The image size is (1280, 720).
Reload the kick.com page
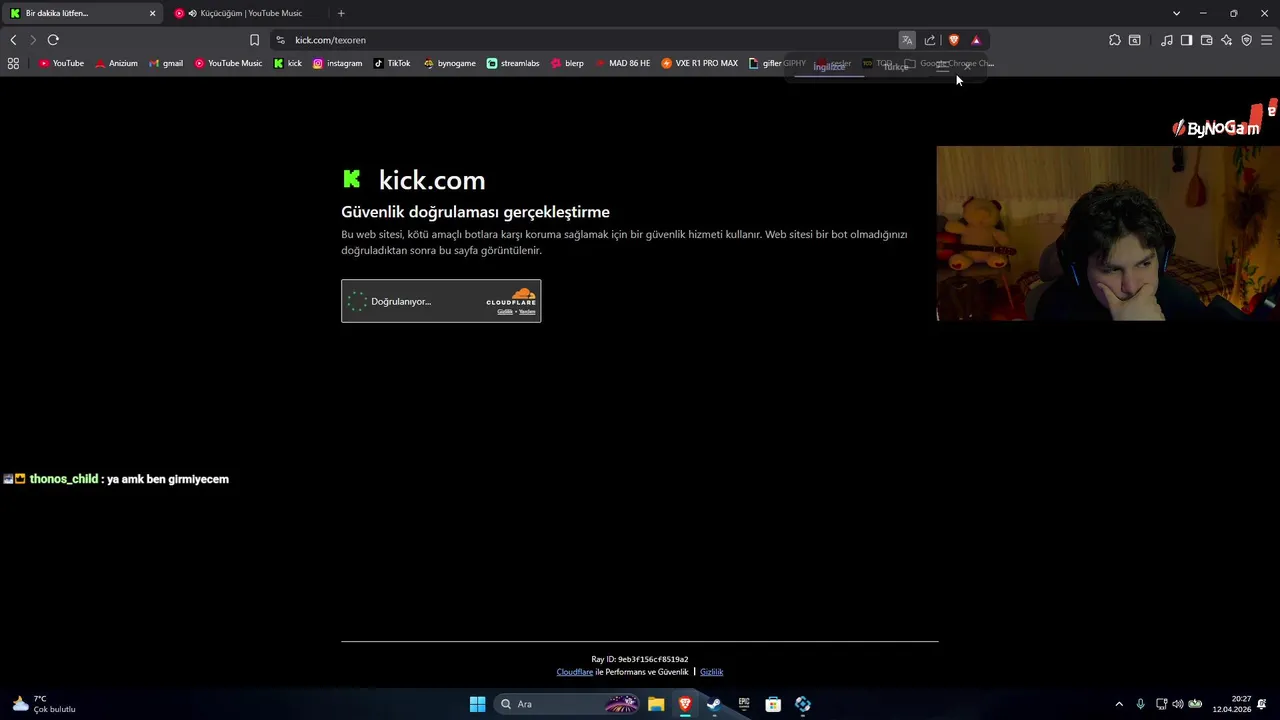[x=53, y=40]
